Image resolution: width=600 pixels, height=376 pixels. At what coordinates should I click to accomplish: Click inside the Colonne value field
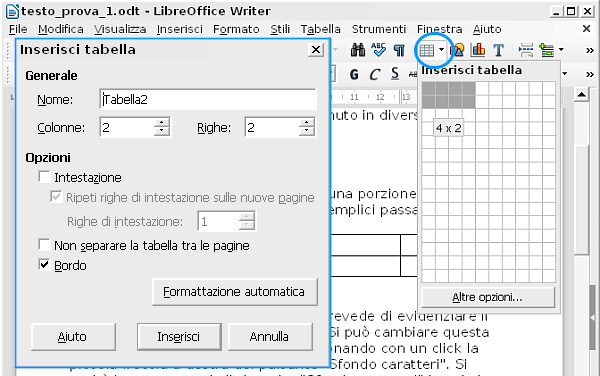point(127,127)
